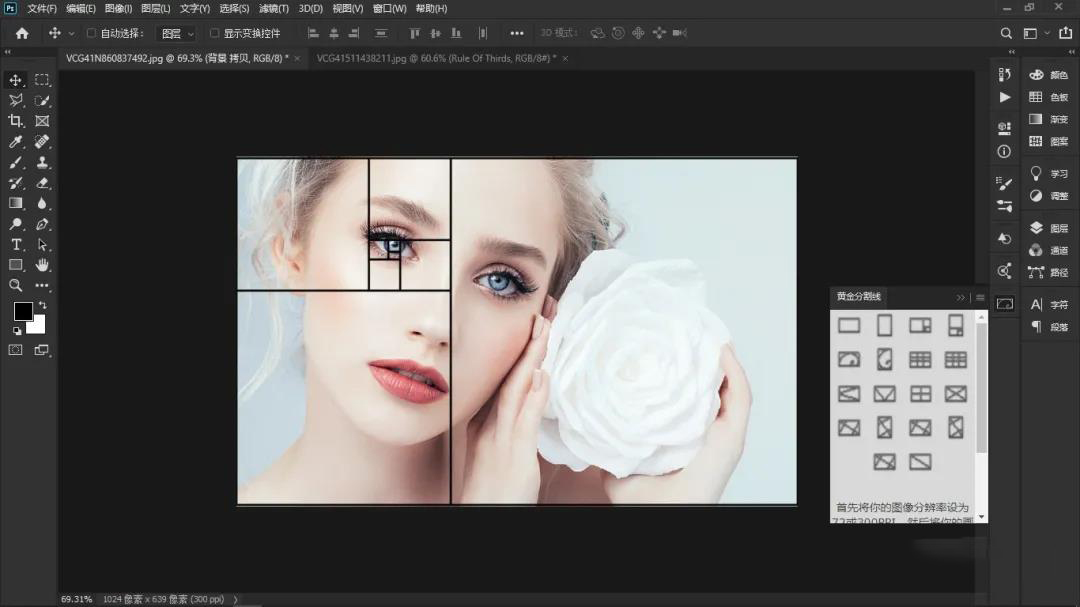1080x607 pixels.
Task: Activate the Crop tool
Action: click(x=16, y=121)
